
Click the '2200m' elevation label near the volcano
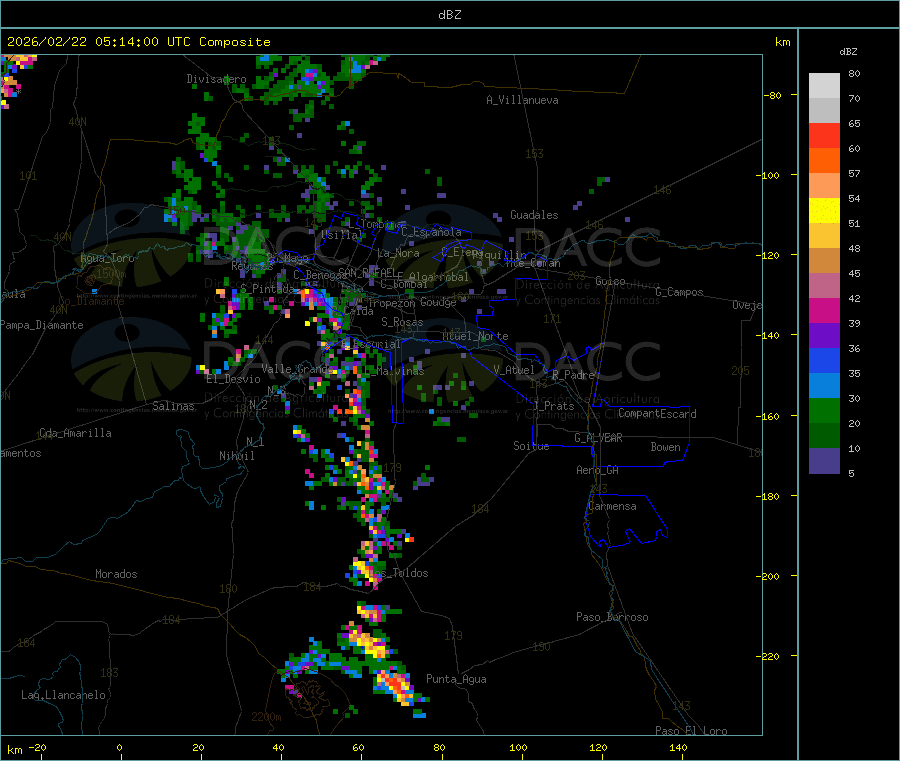point(266,717)
